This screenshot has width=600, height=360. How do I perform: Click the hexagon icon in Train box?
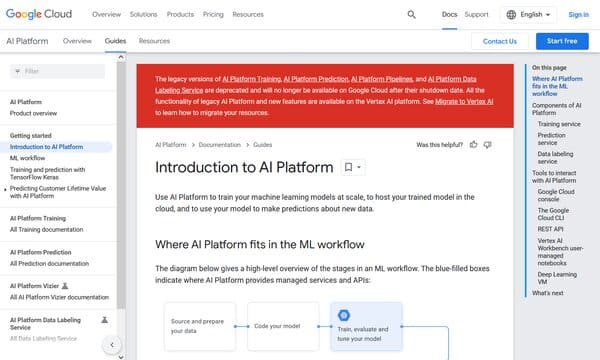344,315
